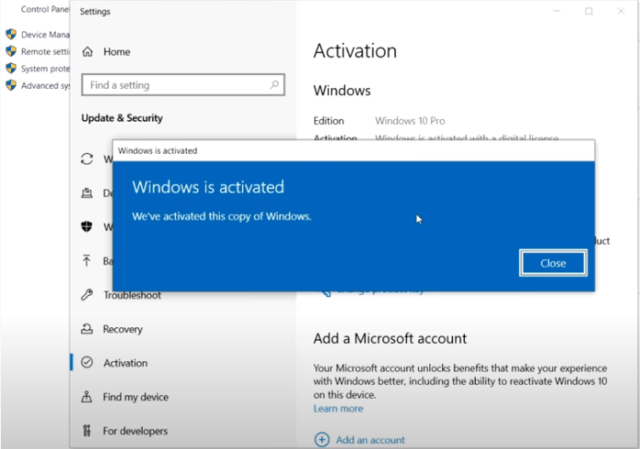The image size is (640, 449).
Task: Click the Recovery icon
Action: pos(87,329)
